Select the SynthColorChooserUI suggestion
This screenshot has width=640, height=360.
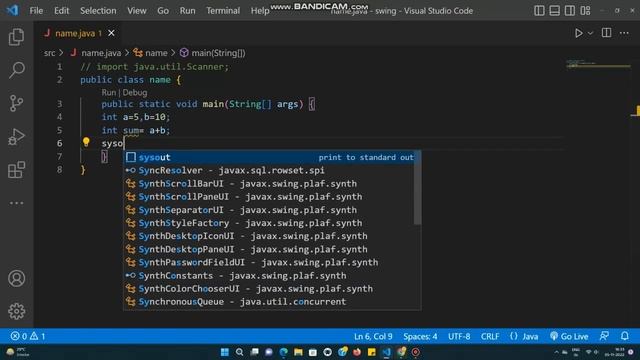point(269,289)
